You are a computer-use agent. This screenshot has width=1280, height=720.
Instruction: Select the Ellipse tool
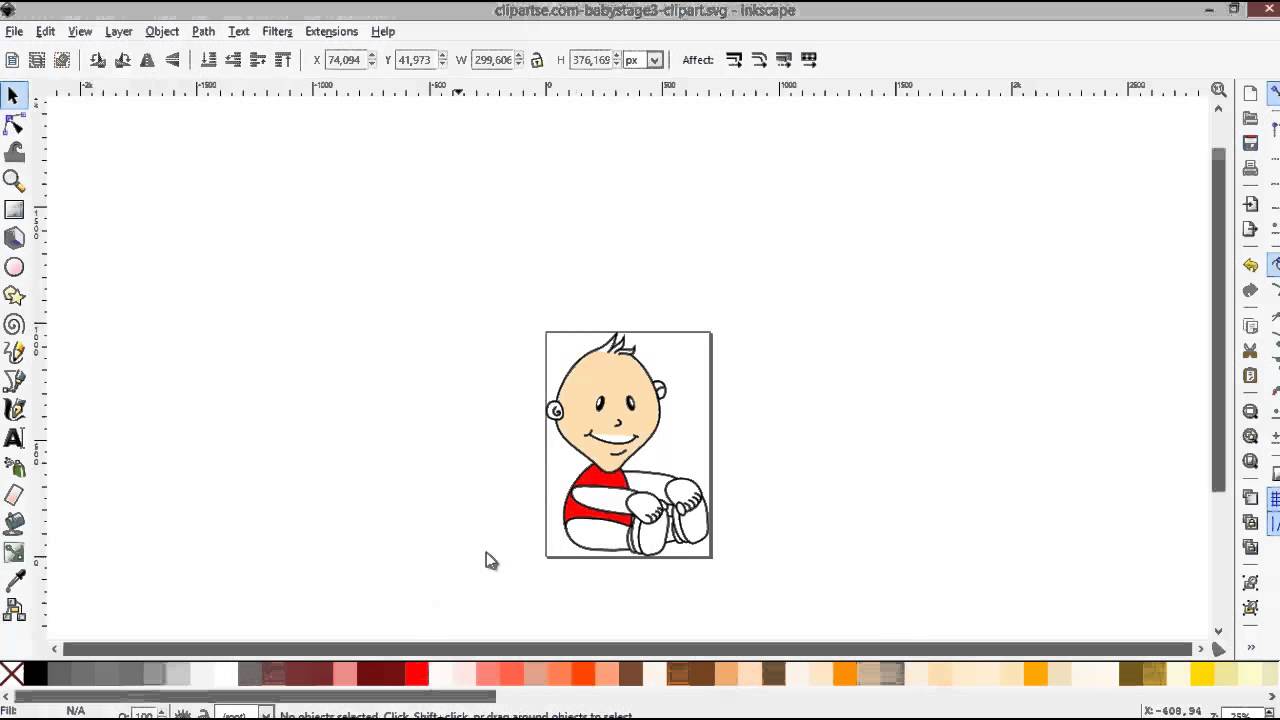click(x=14, y=266)
